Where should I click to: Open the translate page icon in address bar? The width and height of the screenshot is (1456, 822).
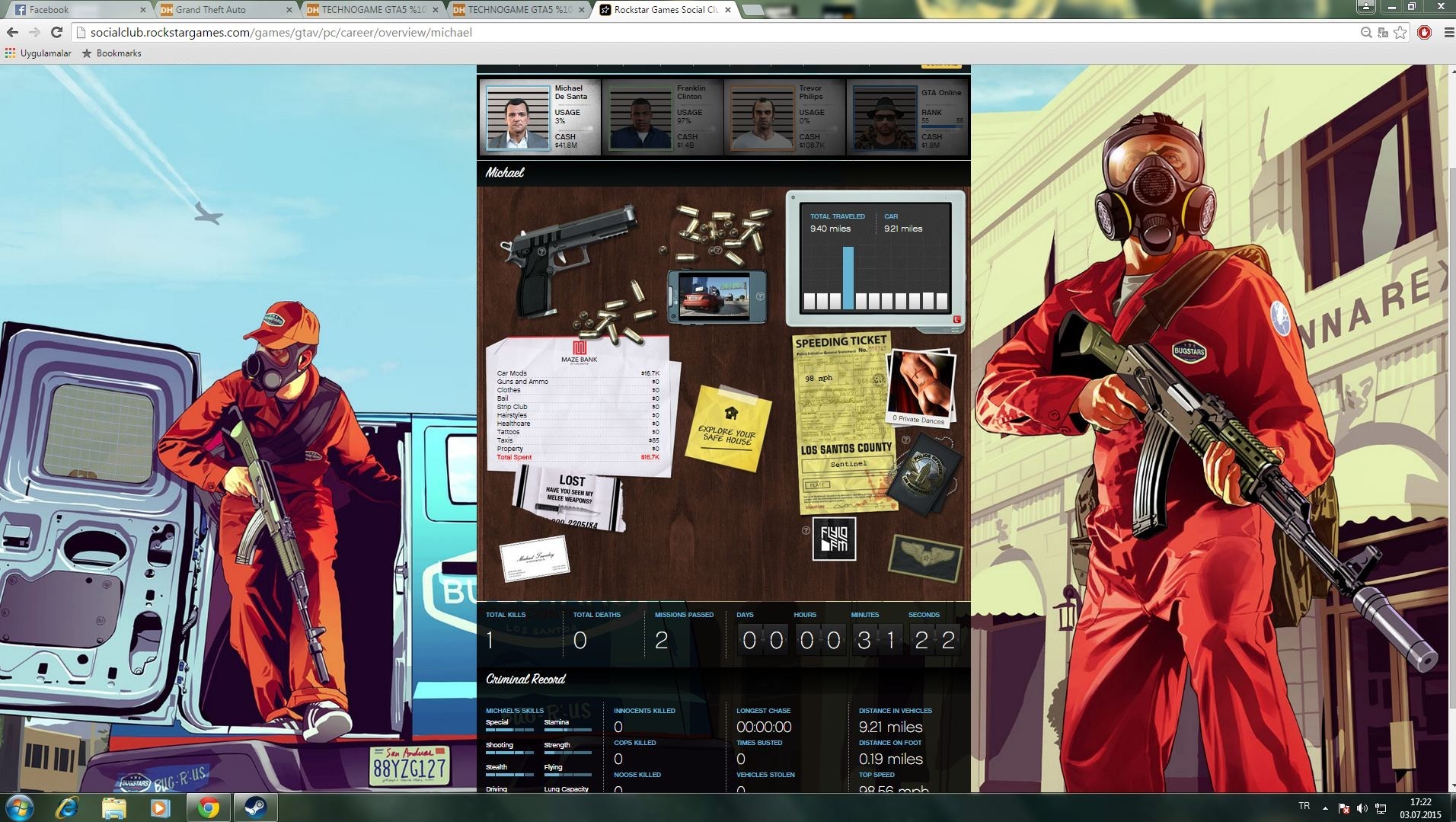(1383, 32)
